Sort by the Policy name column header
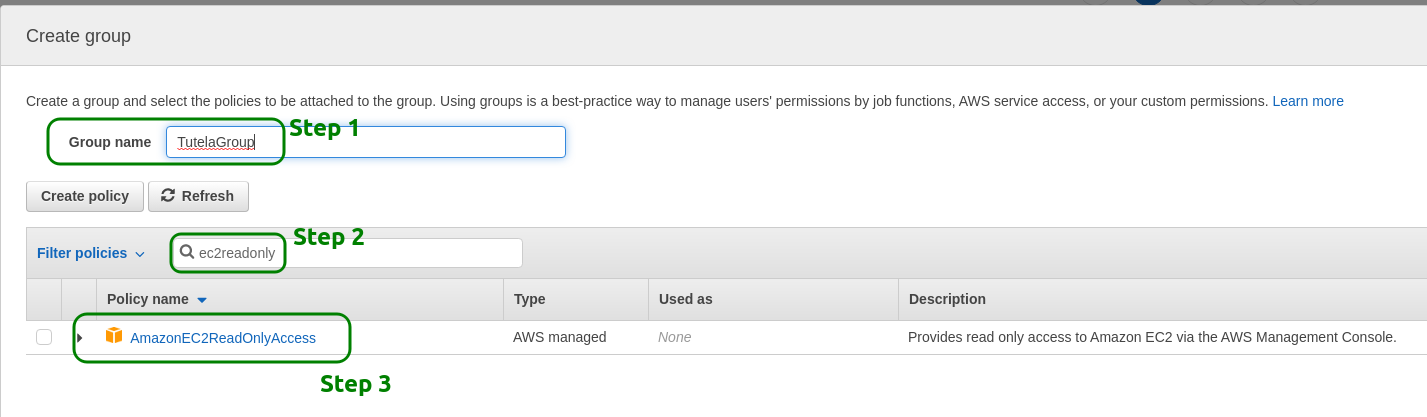 [x=148, y=299]
